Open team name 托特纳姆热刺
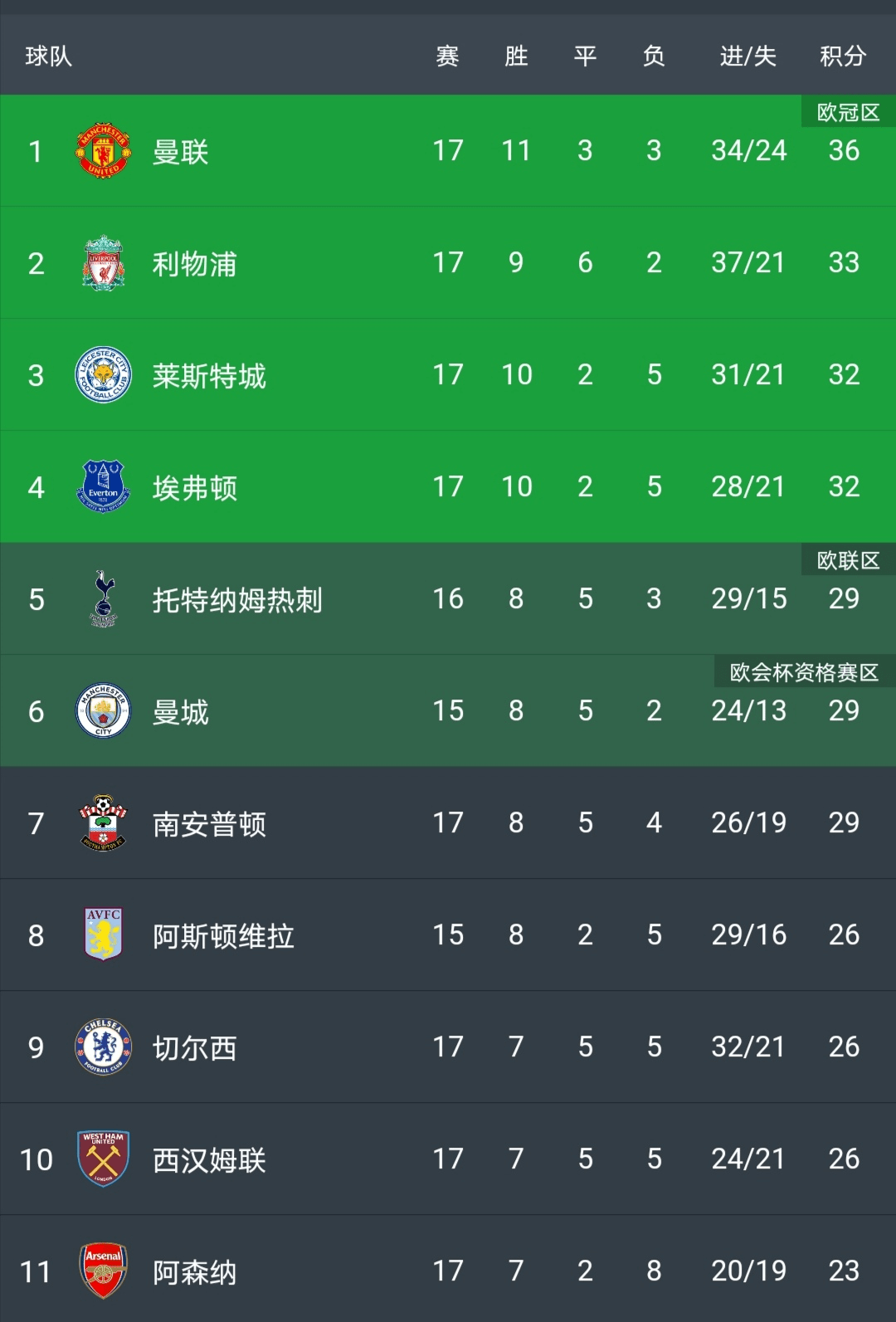This screenshot has height=1322, width=896. [x=237, y=600]
